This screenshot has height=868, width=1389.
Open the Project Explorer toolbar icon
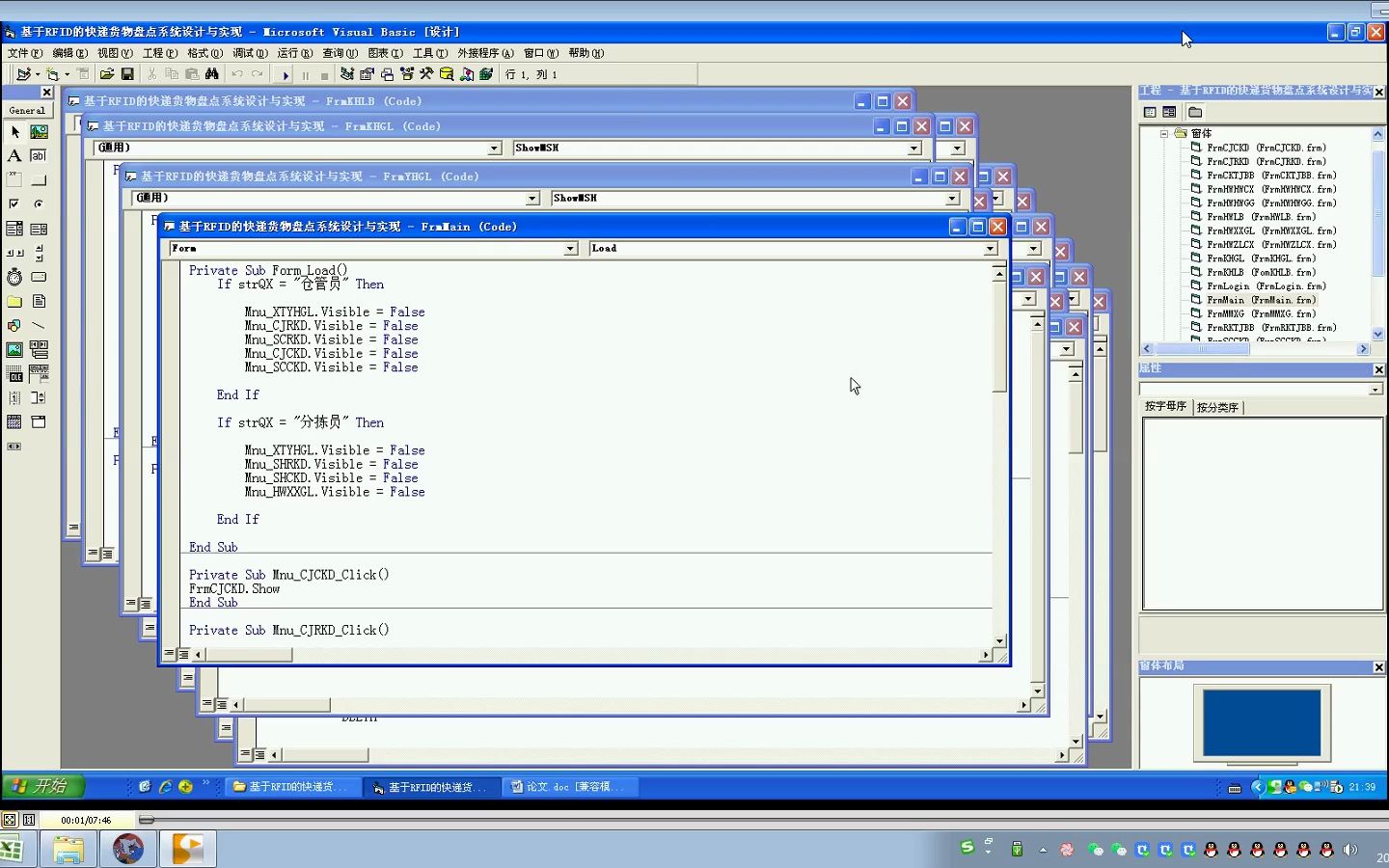(347, 74)
